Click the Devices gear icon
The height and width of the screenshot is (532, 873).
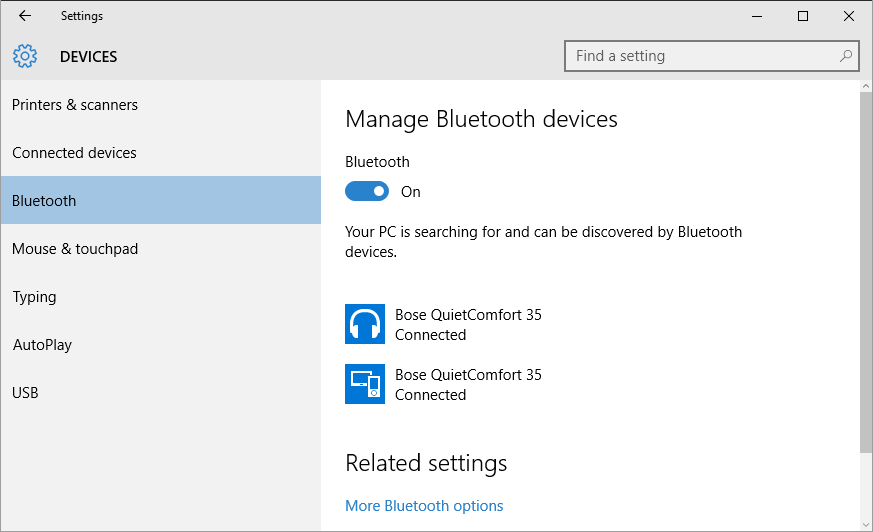point(25,56)
